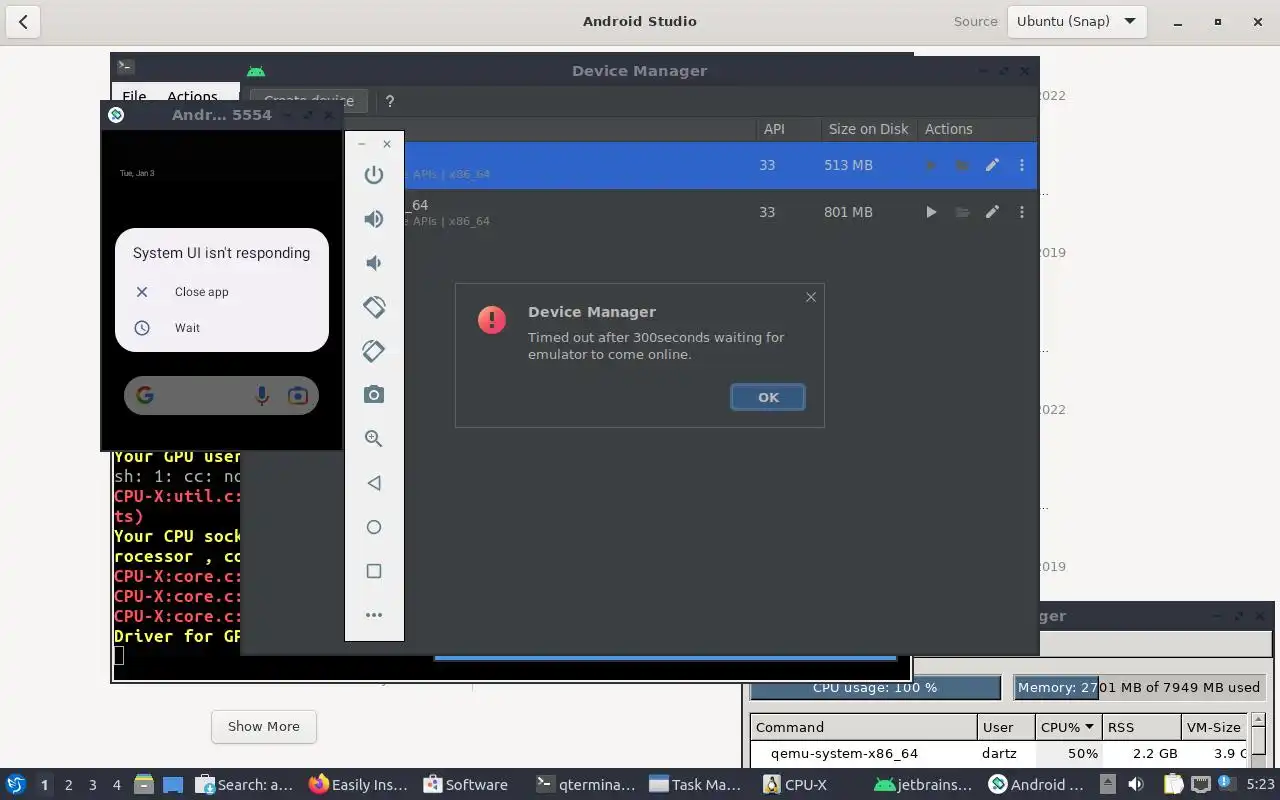Tap Google G logo in emulator
1280x800 pixels.
pyautogui.click(x=145, y=395)
